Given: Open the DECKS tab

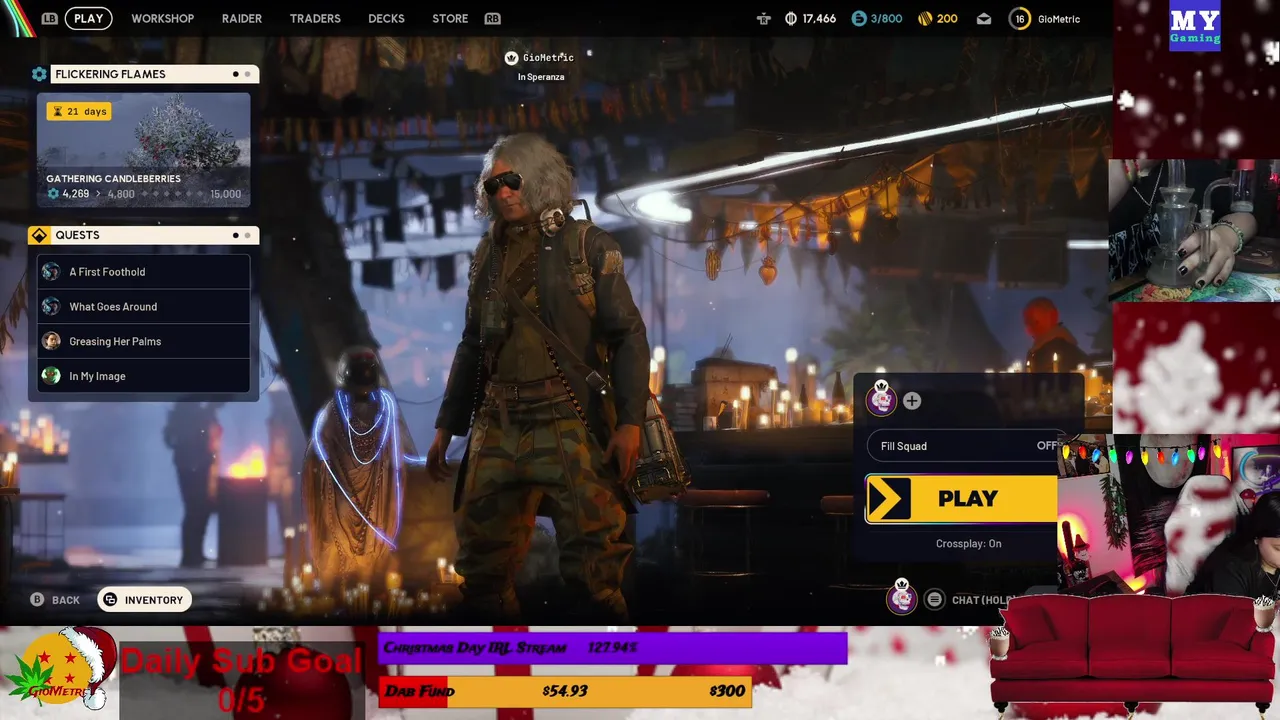Looking at the screenshot, I should 386,19.
